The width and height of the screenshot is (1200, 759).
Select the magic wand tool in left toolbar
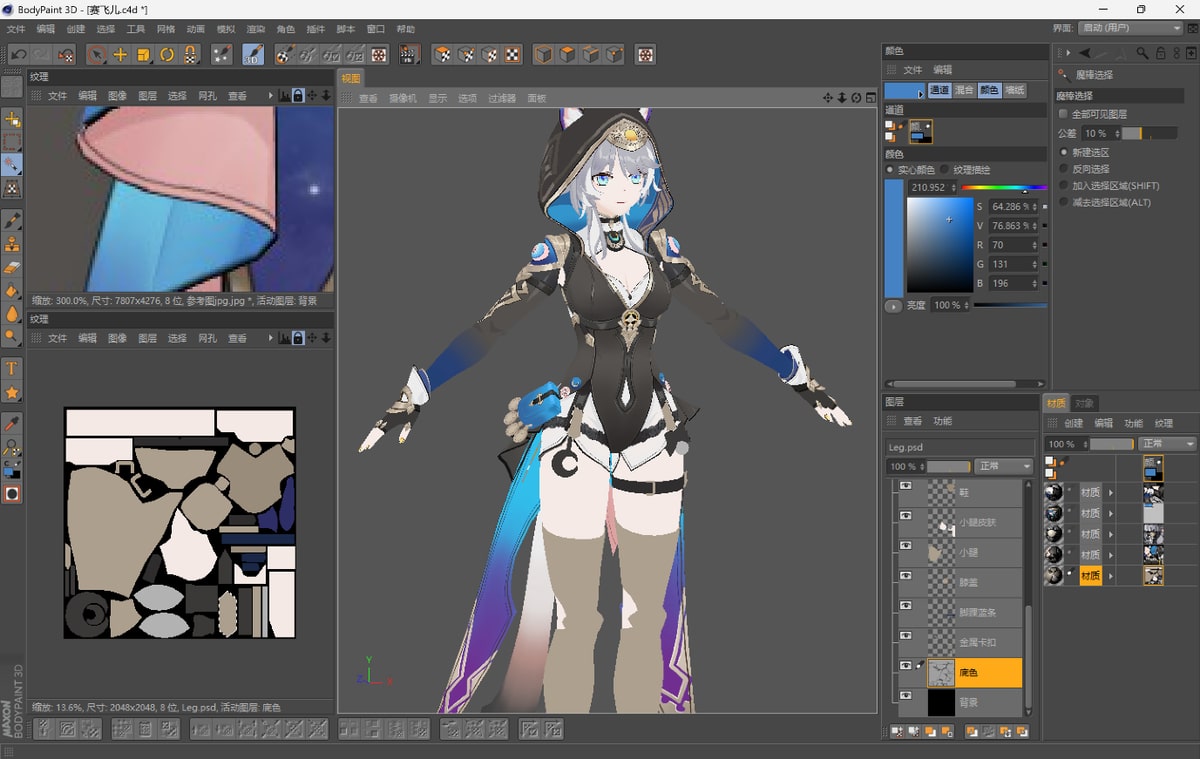point(12,165)
